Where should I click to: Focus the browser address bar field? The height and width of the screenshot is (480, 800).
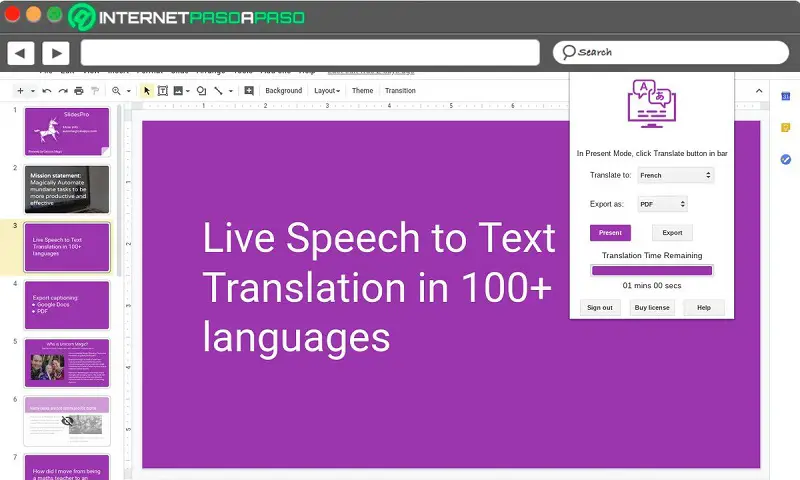(310, 53)
